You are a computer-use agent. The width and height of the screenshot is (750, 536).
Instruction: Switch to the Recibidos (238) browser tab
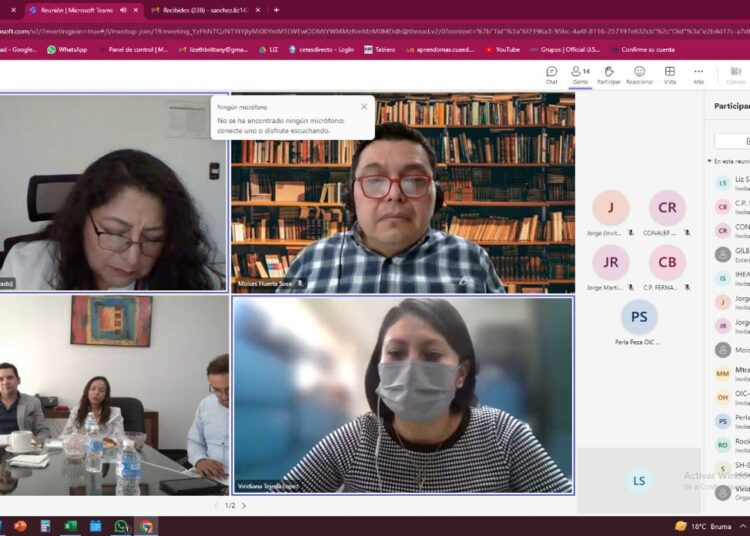[x=198, y=10]
